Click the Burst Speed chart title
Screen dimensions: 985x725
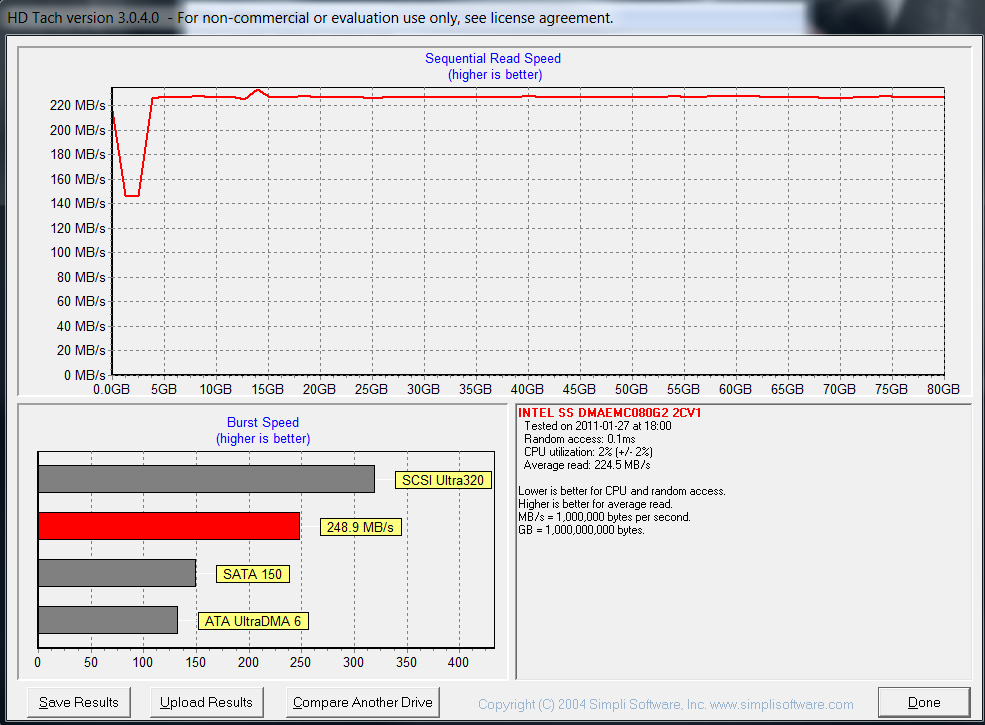pos(262,423)
